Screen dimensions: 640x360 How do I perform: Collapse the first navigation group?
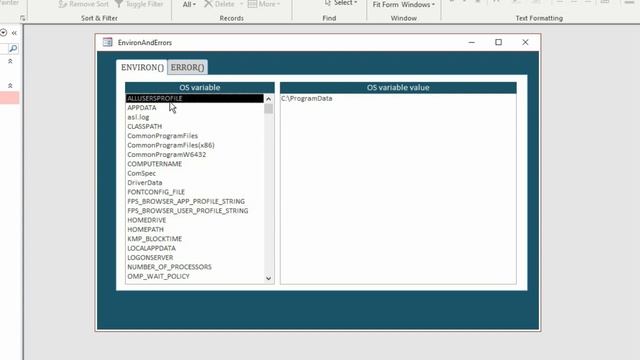[10, 61]
